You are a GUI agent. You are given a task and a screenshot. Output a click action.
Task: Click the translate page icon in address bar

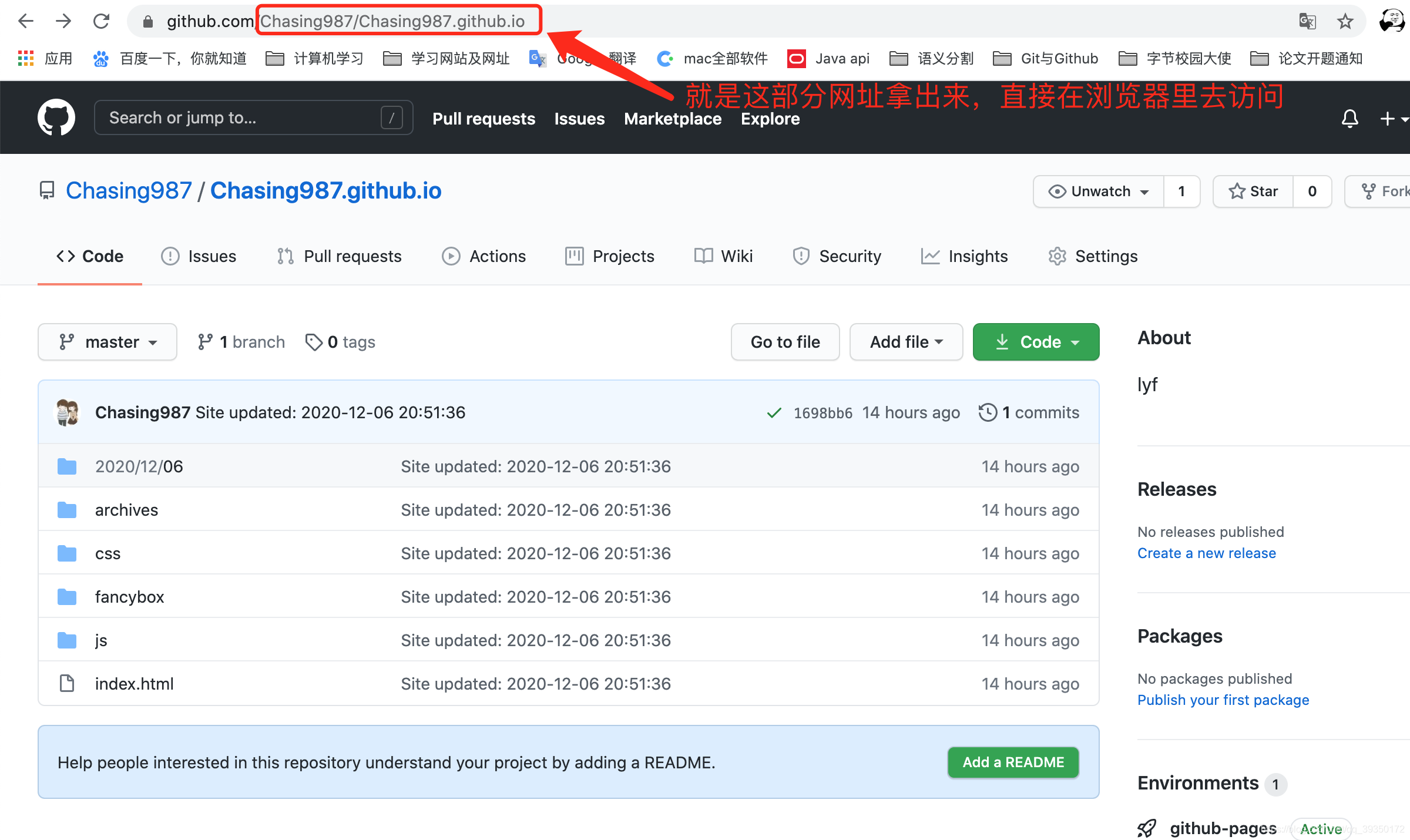pos(1307,22)
